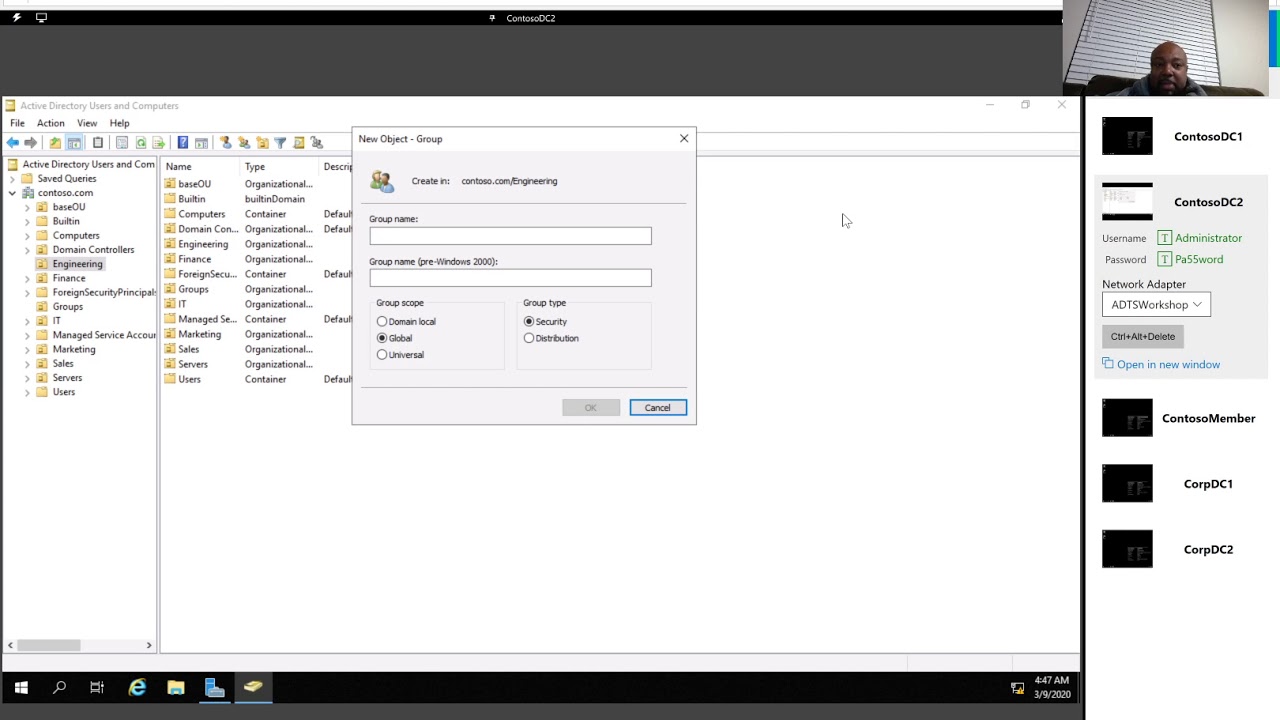Open the Action menu
Viewport: 1280px width, 720px height.
click(x=50, y=123)
